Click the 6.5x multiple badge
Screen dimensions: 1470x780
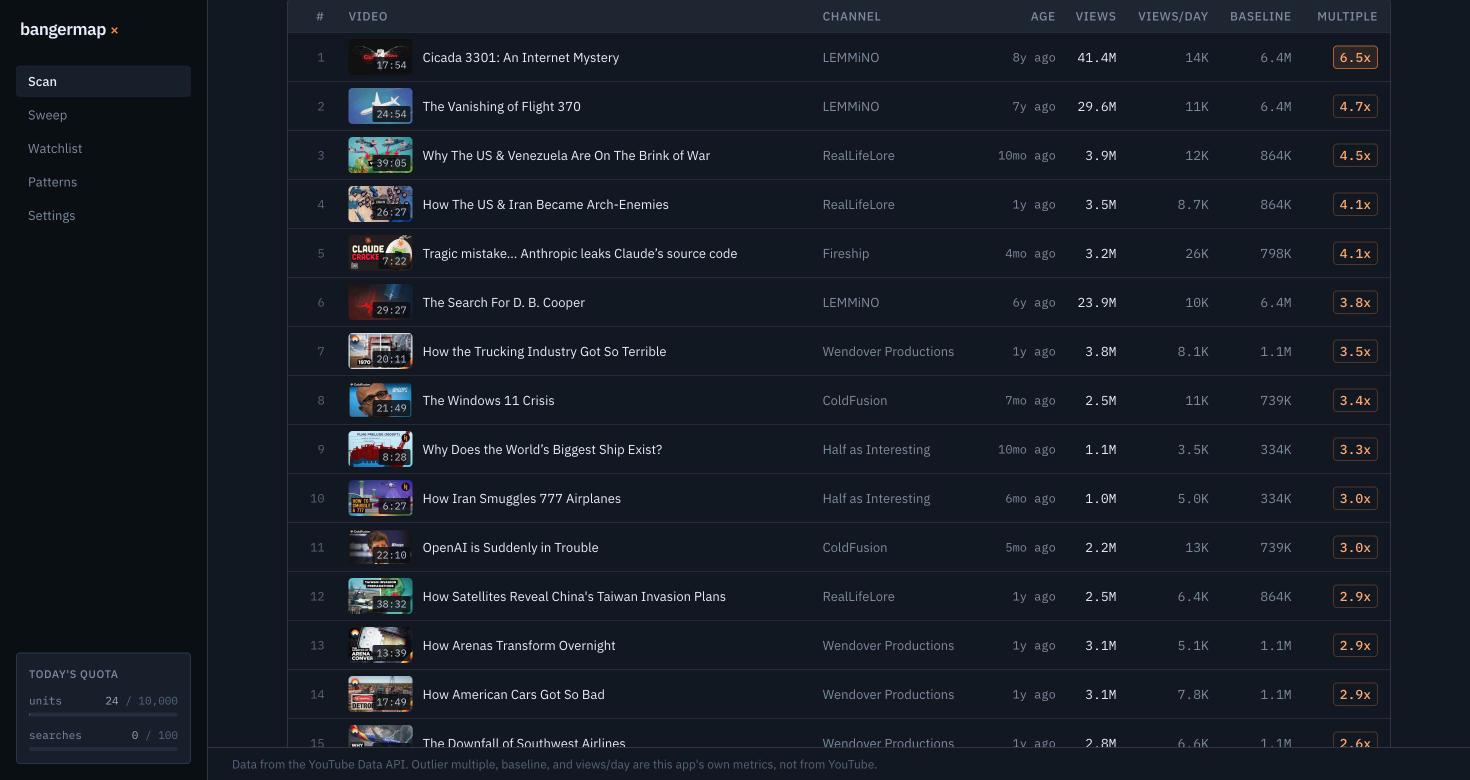[1355, 57]
